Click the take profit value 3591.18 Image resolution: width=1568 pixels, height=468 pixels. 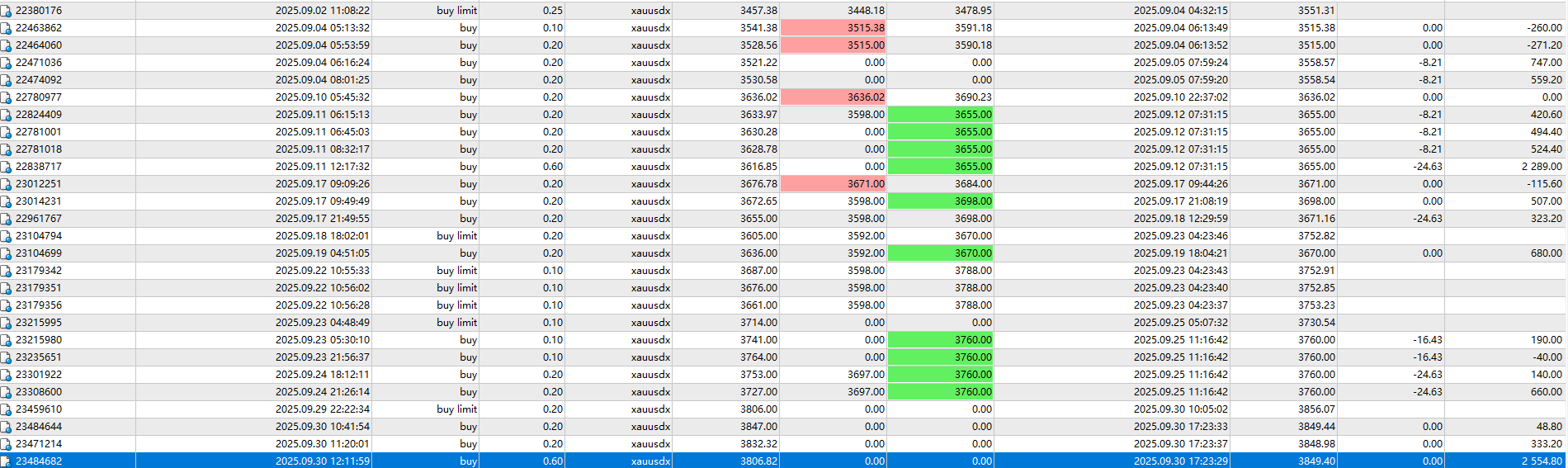click(973, 28)
